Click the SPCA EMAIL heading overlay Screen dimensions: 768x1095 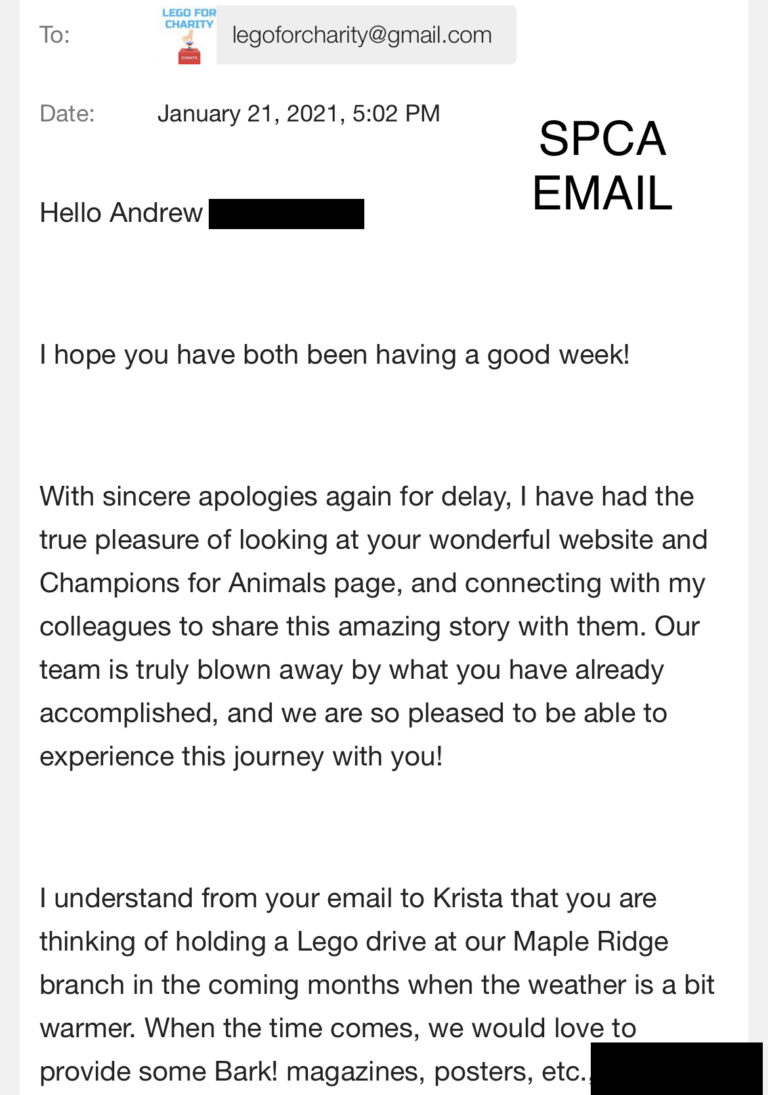tap(602, 166)
